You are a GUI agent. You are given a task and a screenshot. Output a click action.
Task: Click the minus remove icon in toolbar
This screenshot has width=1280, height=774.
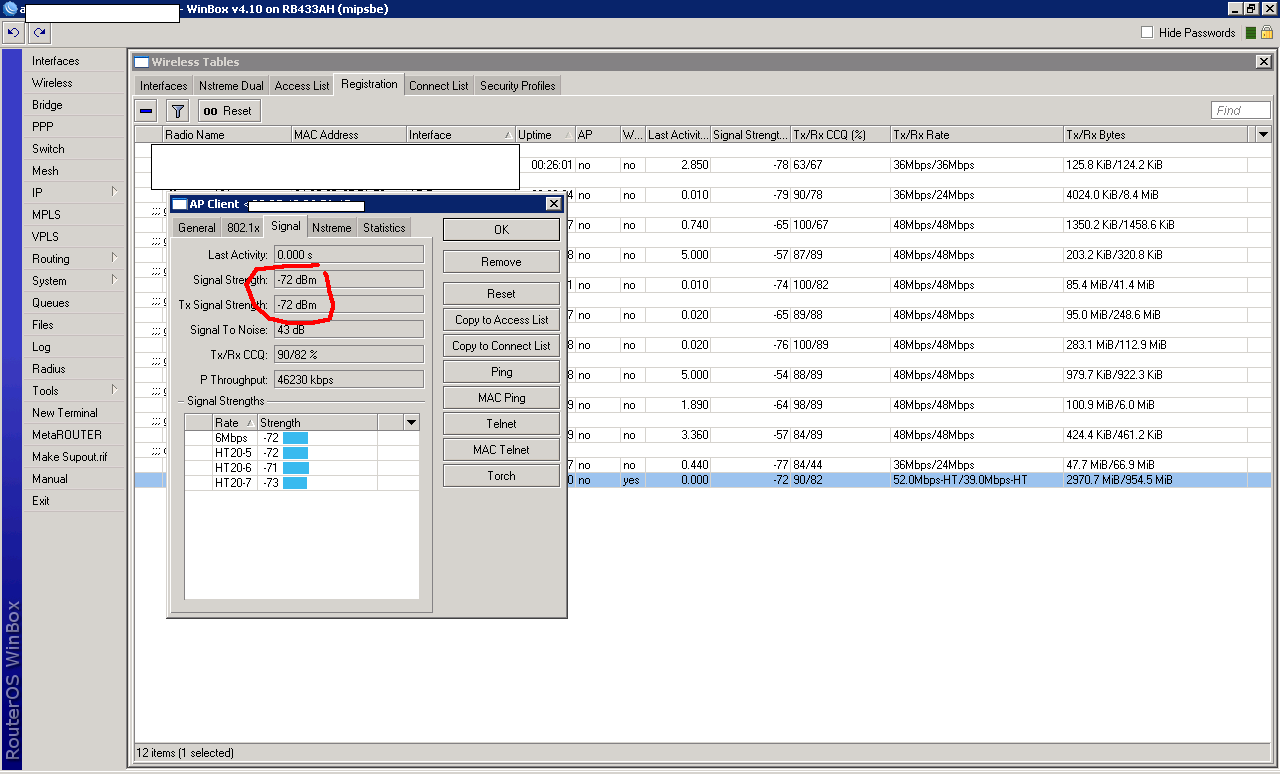(146, 111)
